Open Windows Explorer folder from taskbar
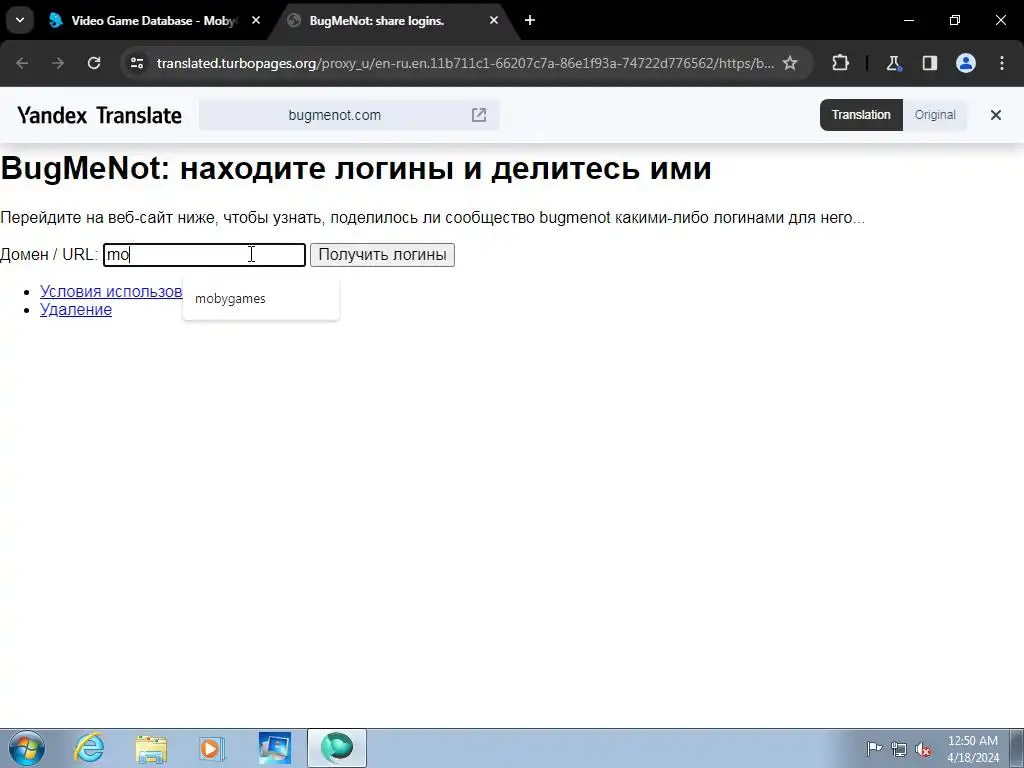Screen dimensions: 1024x768 151,748
